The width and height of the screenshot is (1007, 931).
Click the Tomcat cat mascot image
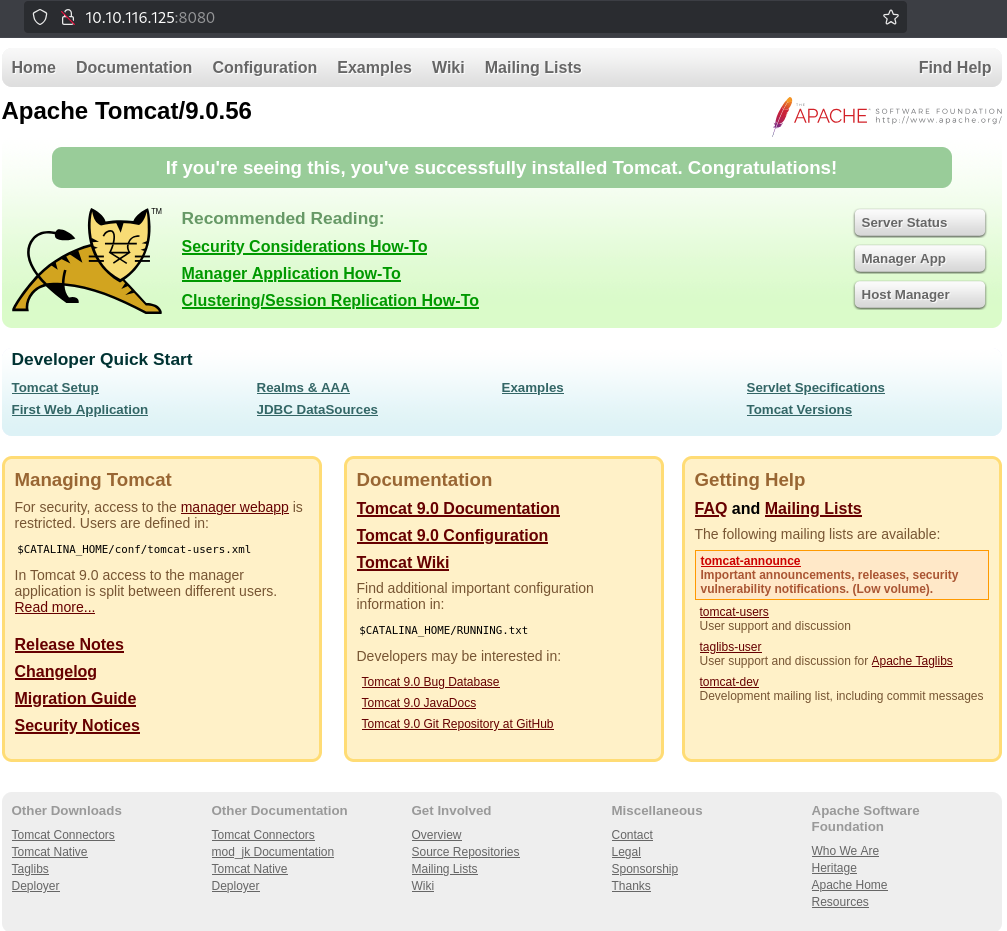[x=88, y=261]
